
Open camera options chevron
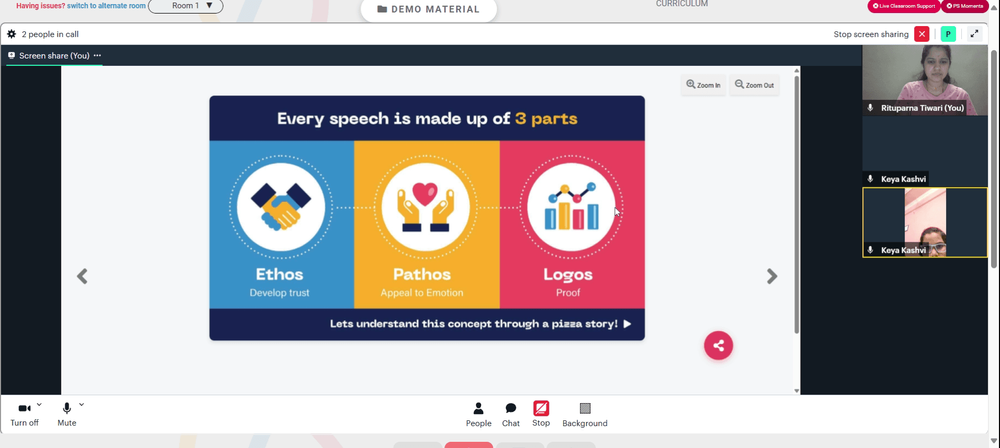click(39, 405)
